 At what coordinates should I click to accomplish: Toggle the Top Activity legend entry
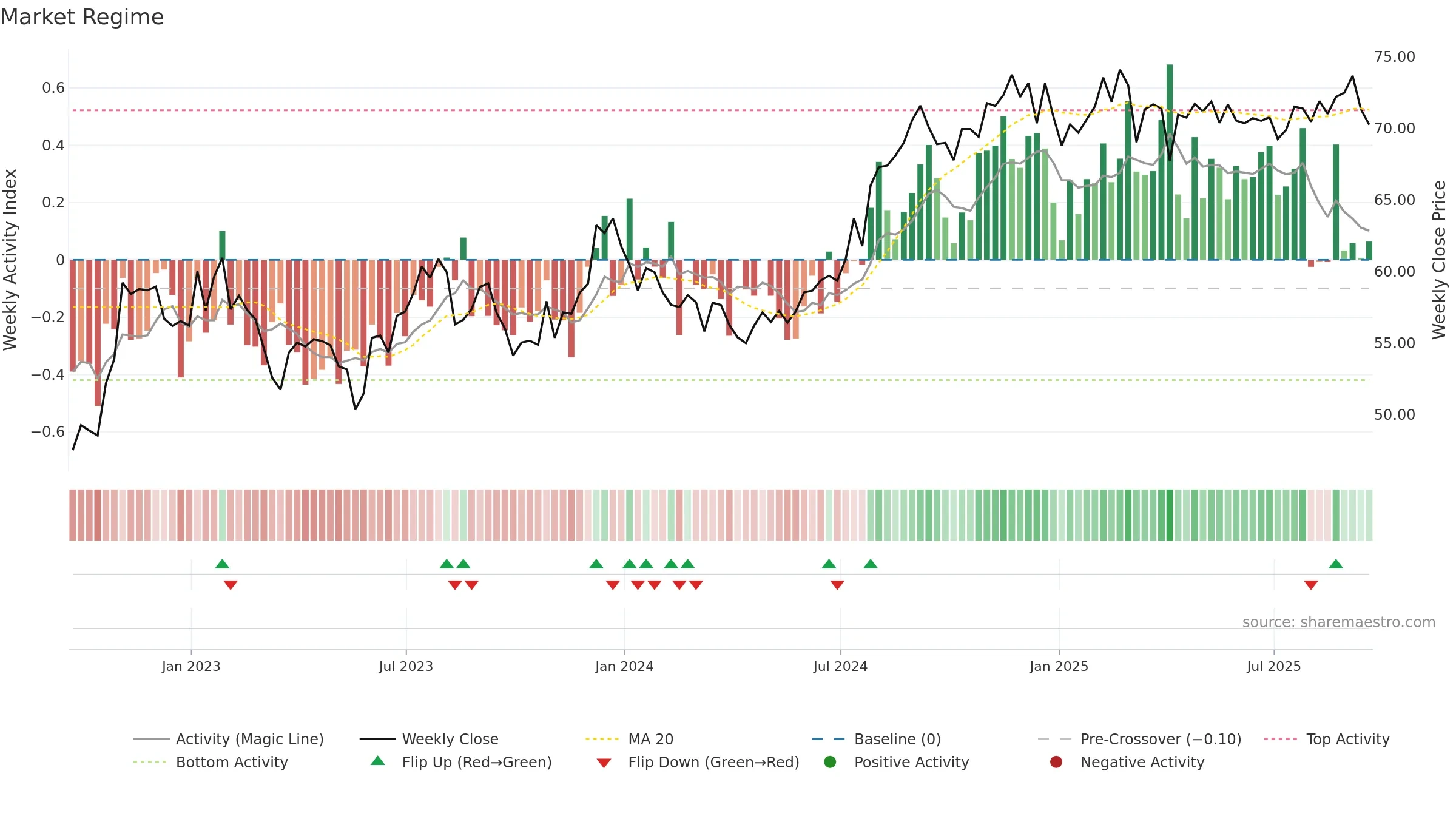[1326, 739]
